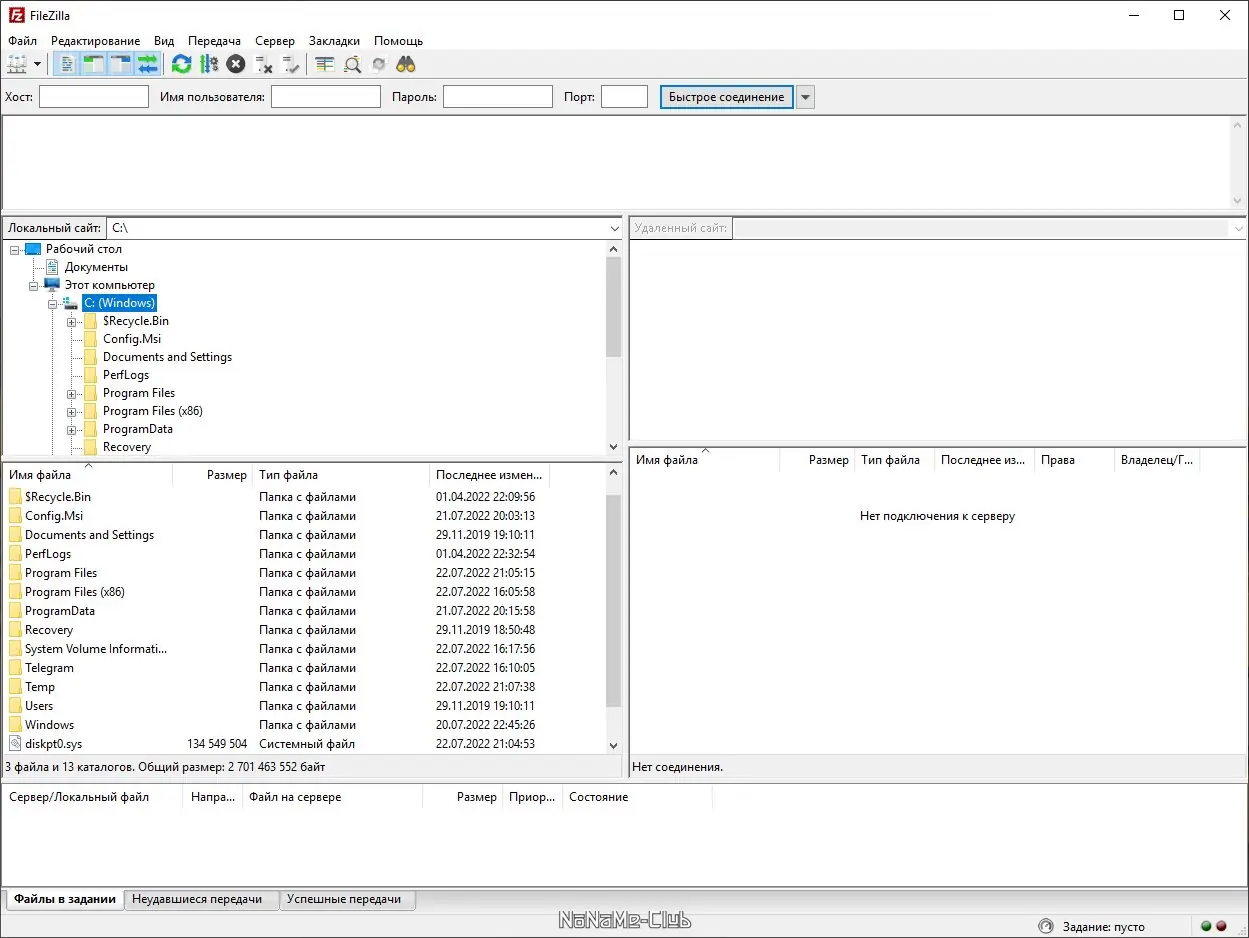Switch to Файлы в задании tab
The width and height of the screenshot is (1249, 938).
(65, 899)
